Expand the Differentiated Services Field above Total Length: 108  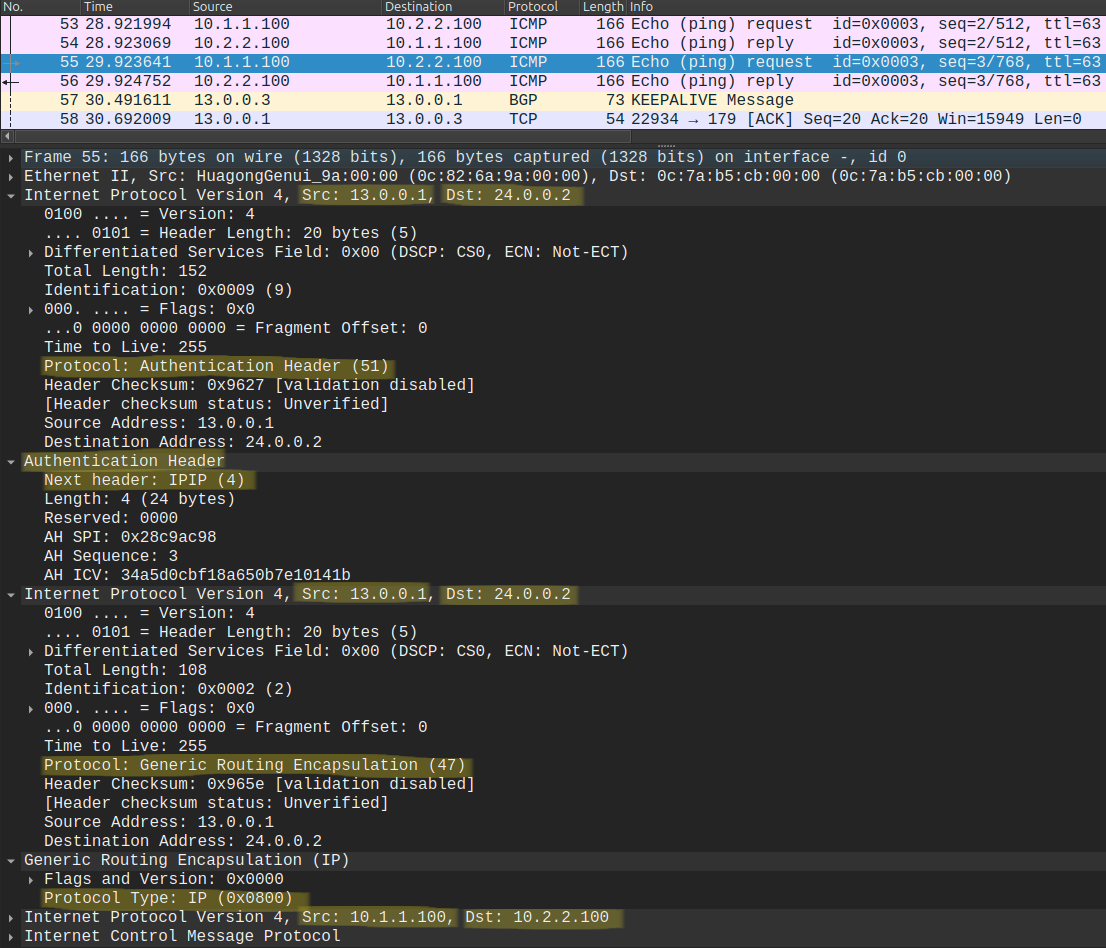[x=30, y=652]
